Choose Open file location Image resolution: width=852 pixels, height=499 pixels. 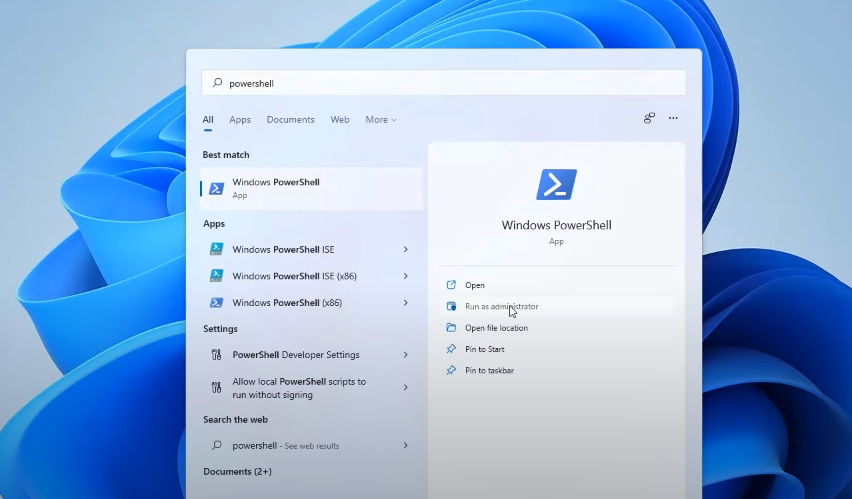(x=496, y=328)
